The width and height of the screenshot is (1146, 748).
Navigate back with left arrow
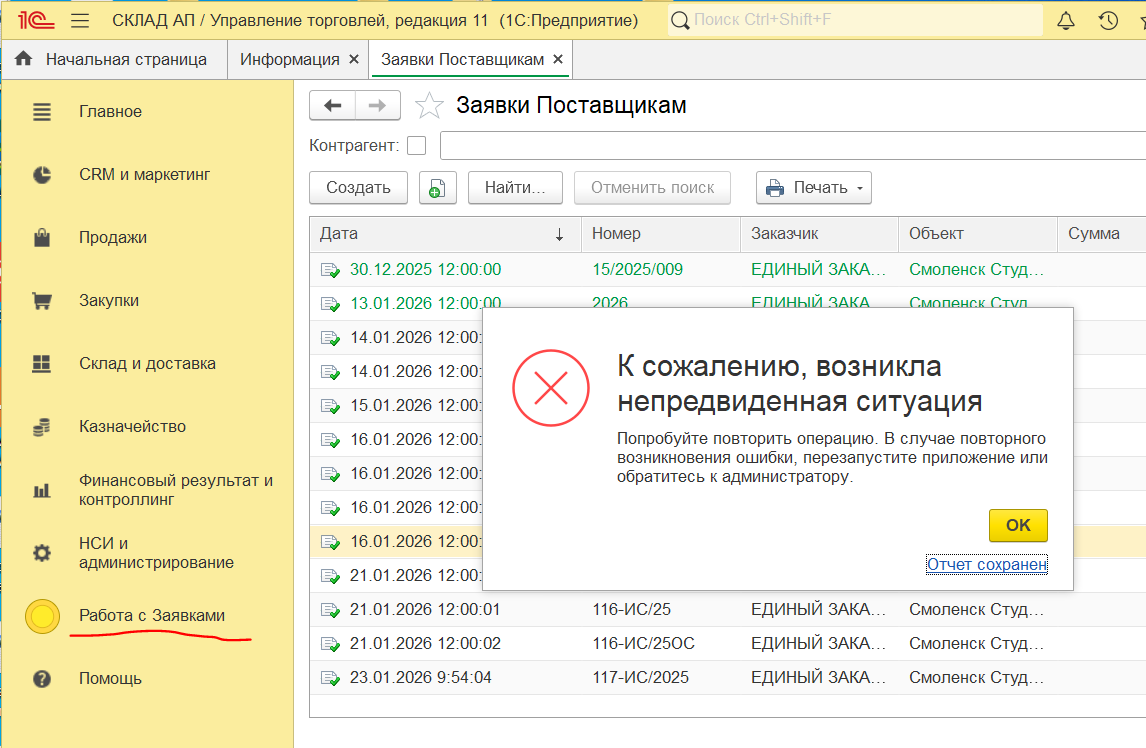pos(333,105)
